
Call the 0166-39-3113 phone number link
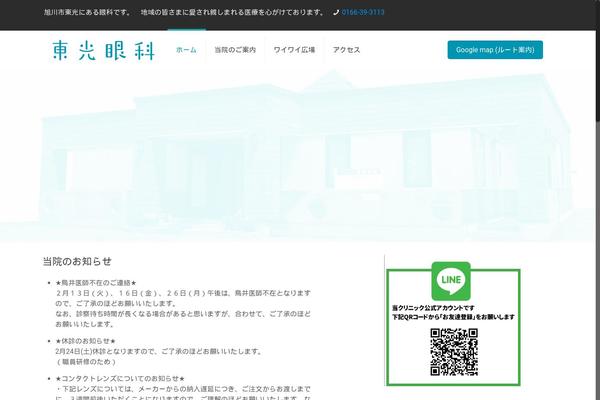coord(363,13)
